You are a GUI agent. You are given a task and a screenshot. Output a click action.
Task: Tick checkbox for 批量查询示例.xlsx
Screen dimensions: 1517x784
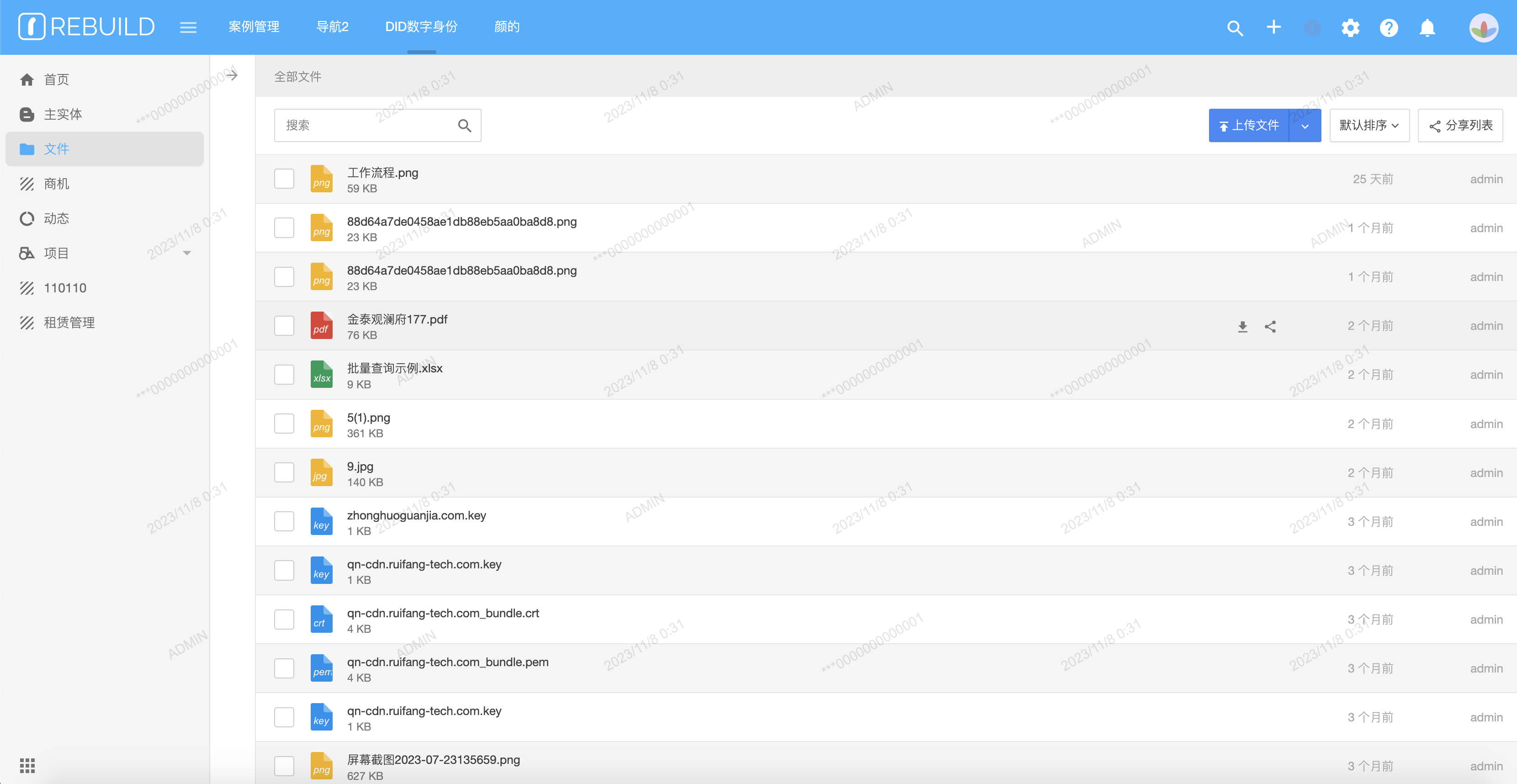(284, 375)
